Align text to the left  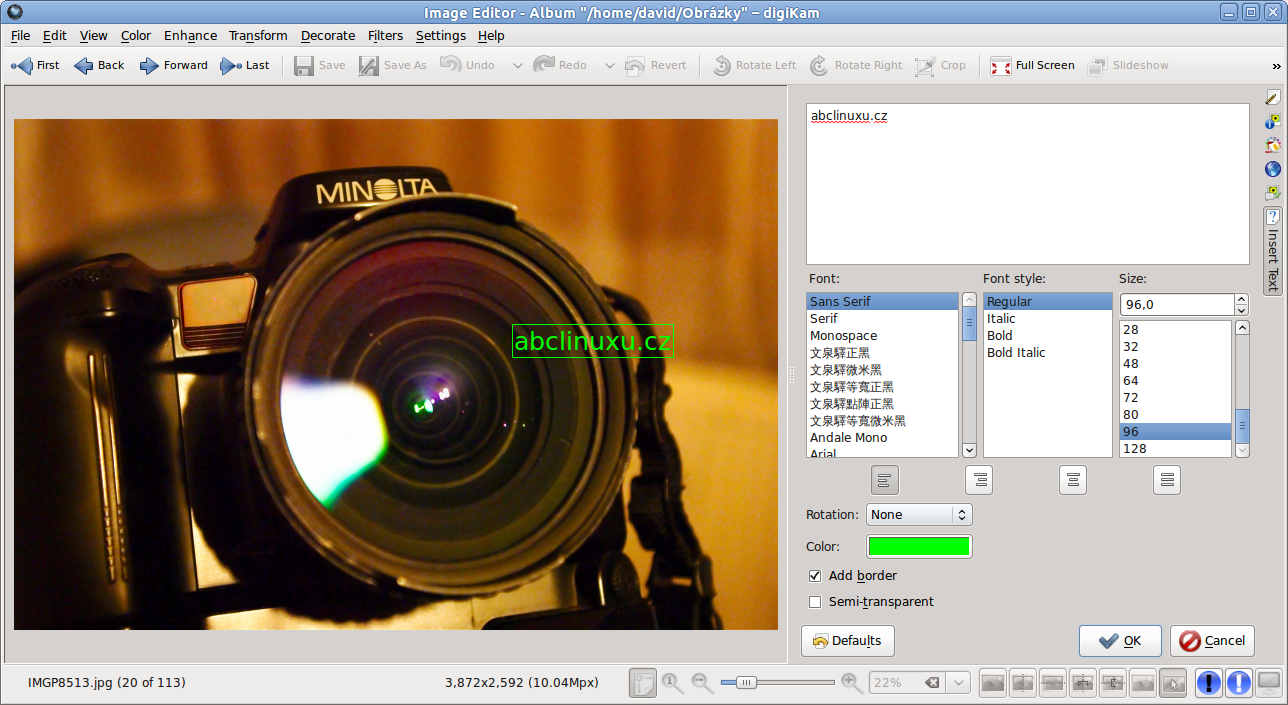click(x=885, y=480)
